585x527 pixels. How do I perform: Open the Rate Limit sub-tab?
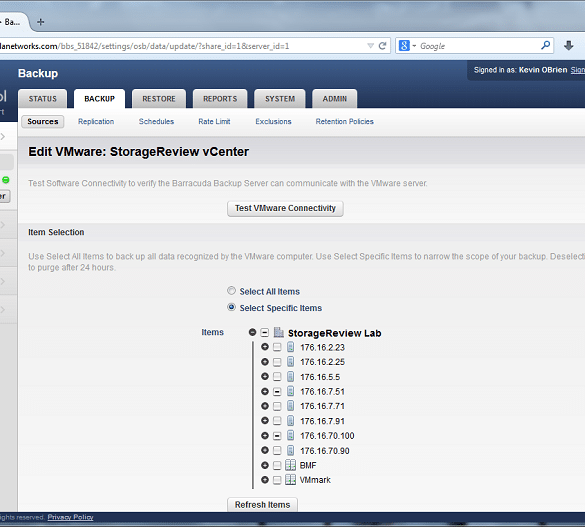(x=214, y=122)
